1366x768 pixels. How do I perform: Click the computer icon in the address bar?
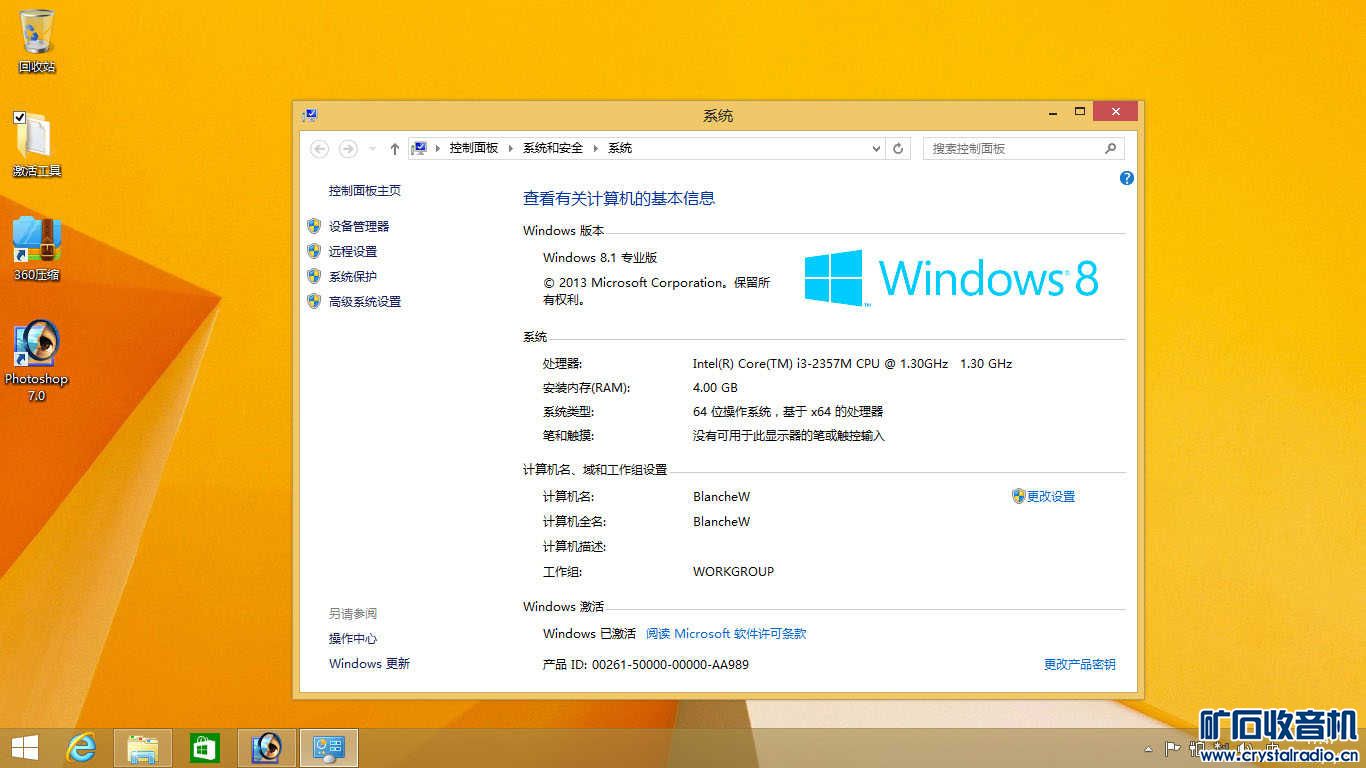[420, 148]
